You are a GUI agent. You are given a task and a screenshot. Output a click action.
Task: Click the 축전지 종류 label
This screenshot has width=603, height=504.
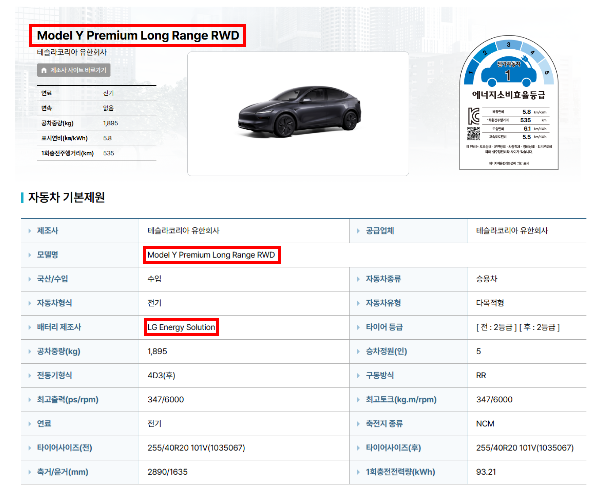384,424
